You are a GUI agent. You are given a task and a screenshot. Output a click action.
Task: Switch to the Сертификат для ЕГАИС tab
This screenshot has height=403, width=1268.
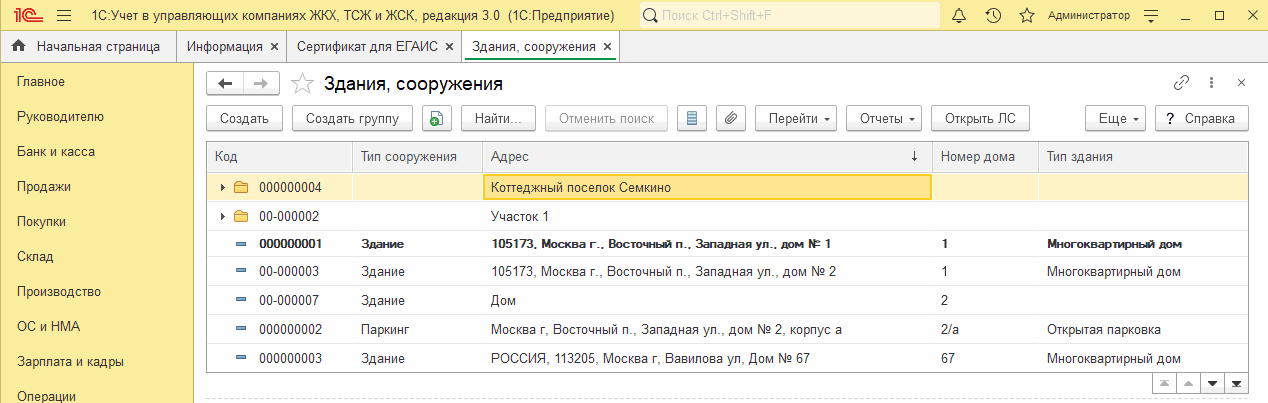click(363, 47)
